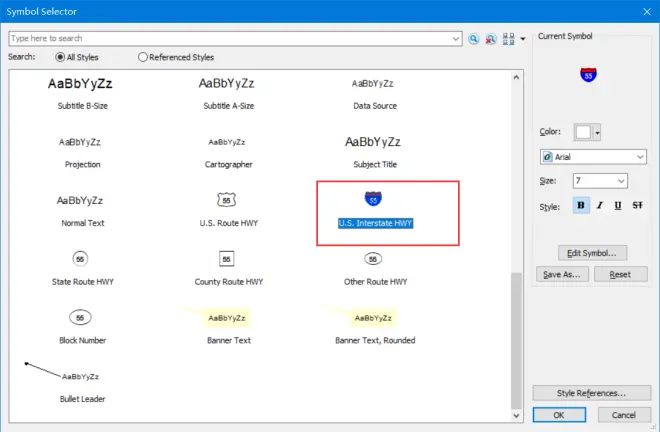Click the Edit Symbol... button
This screenshot has height=432, width=660.
[592, 253]
